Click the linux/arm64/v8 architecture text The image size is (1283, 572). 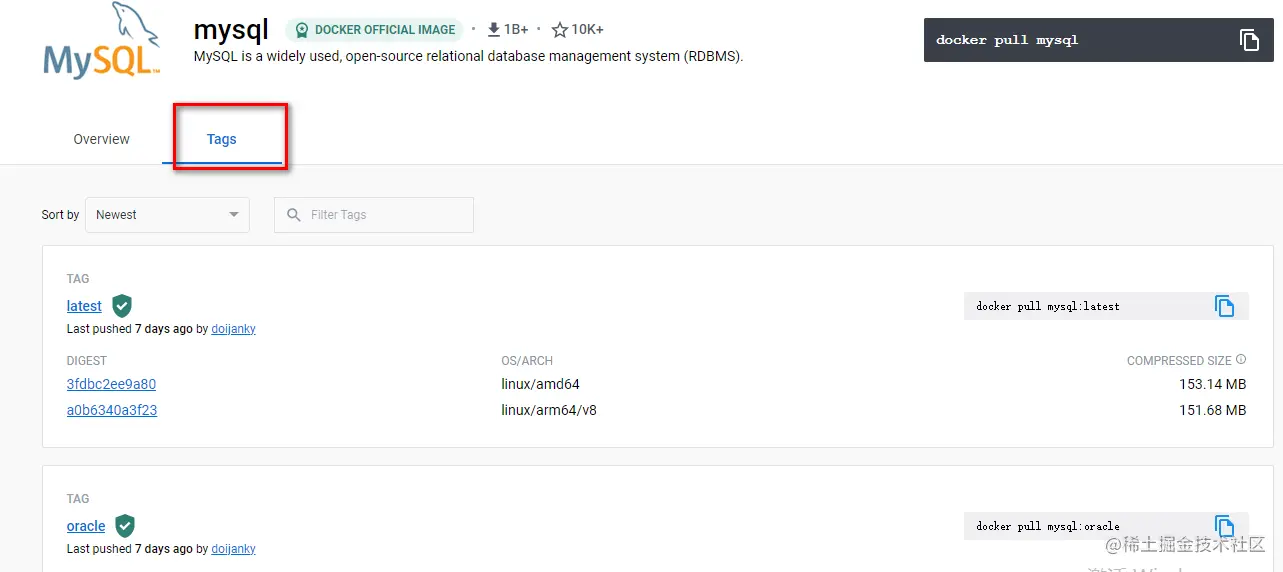(x=549, y=410)
